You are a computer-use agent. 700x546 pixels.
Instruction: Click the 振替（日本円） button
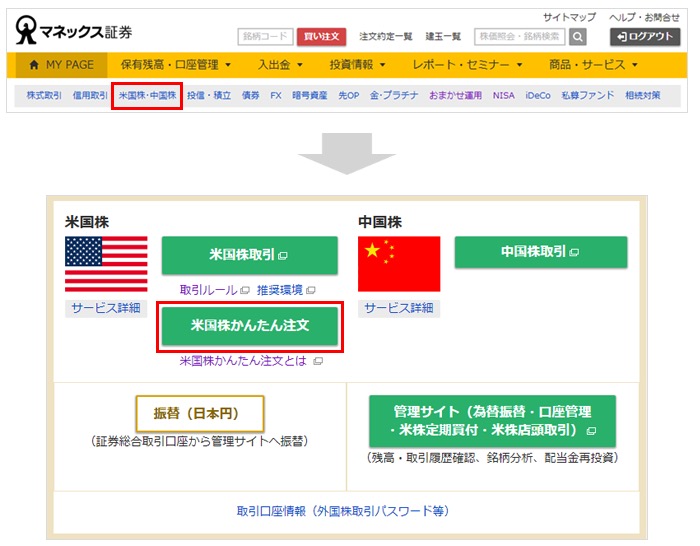click(200, 413)
